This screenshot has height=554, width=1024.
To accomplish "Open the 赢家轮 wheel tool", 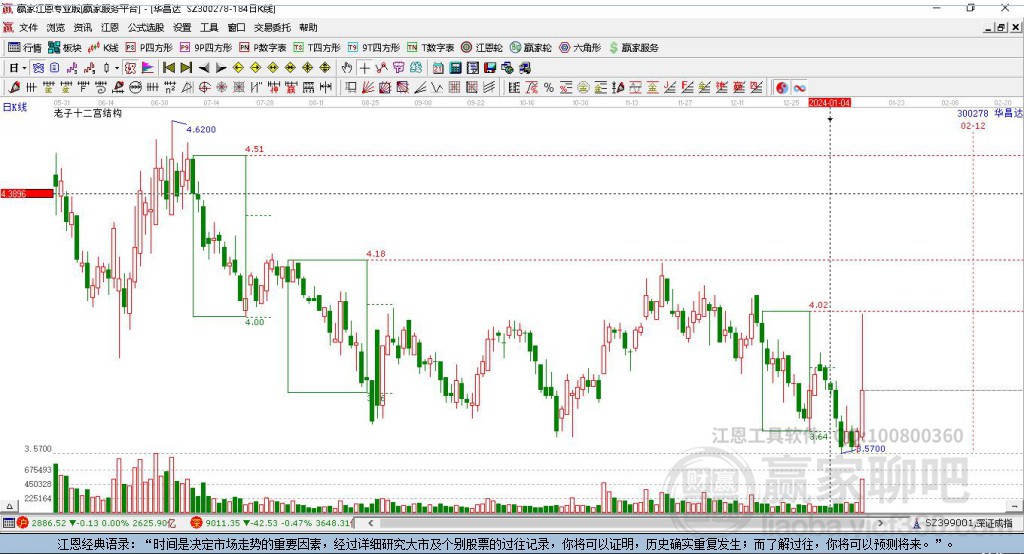I will tap(530, 48).
